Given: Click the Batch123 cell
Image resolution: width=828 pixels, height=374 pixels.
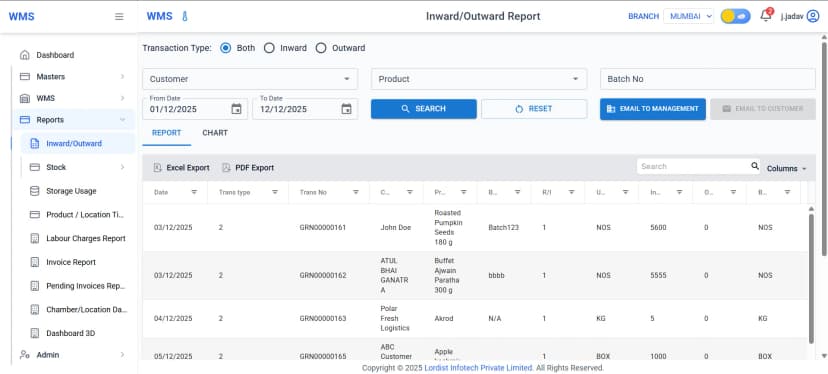Looking at the screenshot, I should click(x=503, y=228).
